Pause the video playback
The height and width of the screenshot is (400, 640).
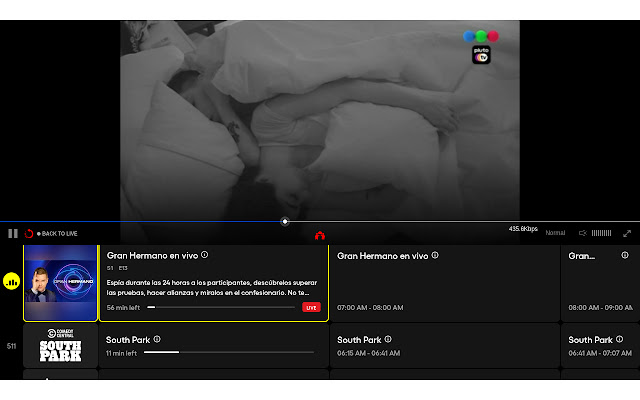click(x=13, y=233)
